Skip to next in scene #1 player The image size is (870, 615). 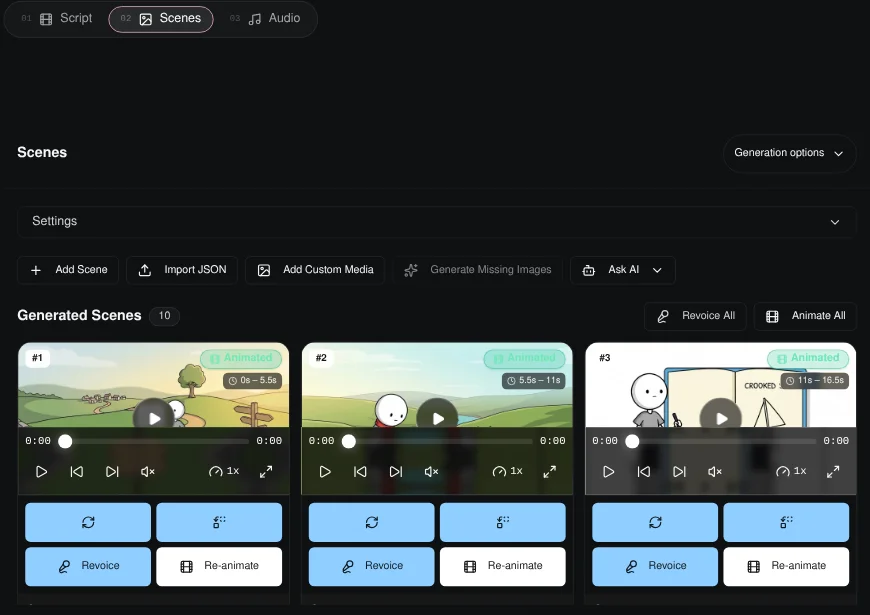[x=112, y=472]
